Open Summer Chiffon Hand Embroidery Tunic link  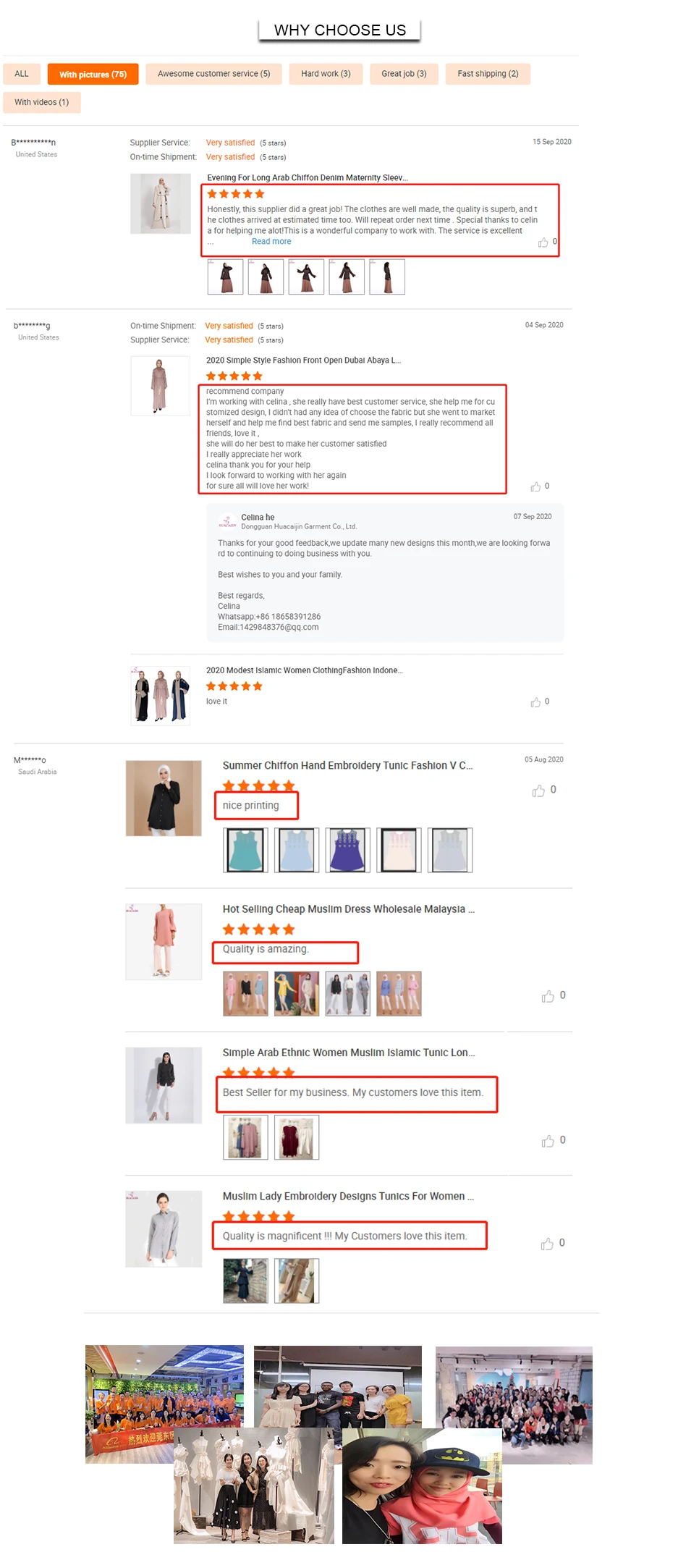coord(347,765)
